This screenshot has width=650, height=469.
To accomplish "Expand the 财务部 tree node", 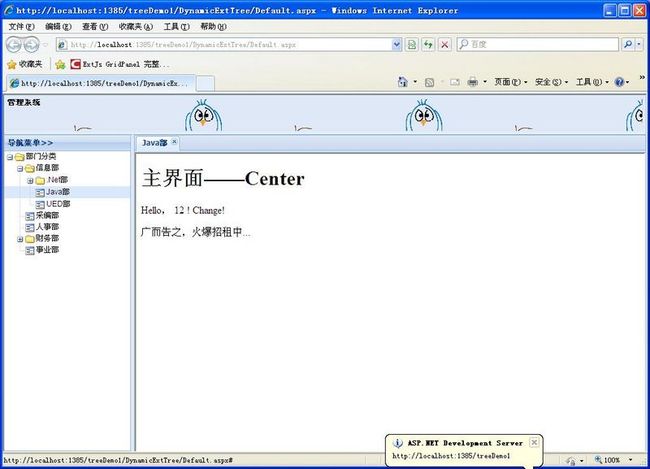I will click(19, 239).
